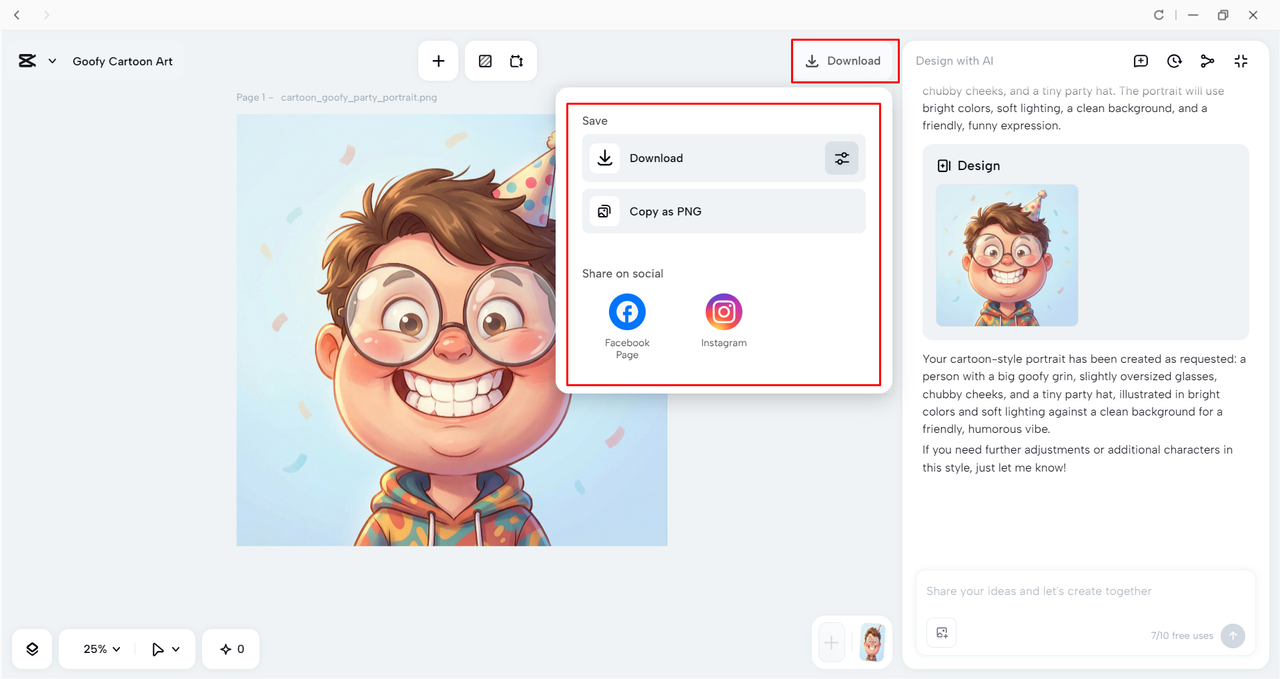Click the upload image icon in chat box

pos(942,633)
